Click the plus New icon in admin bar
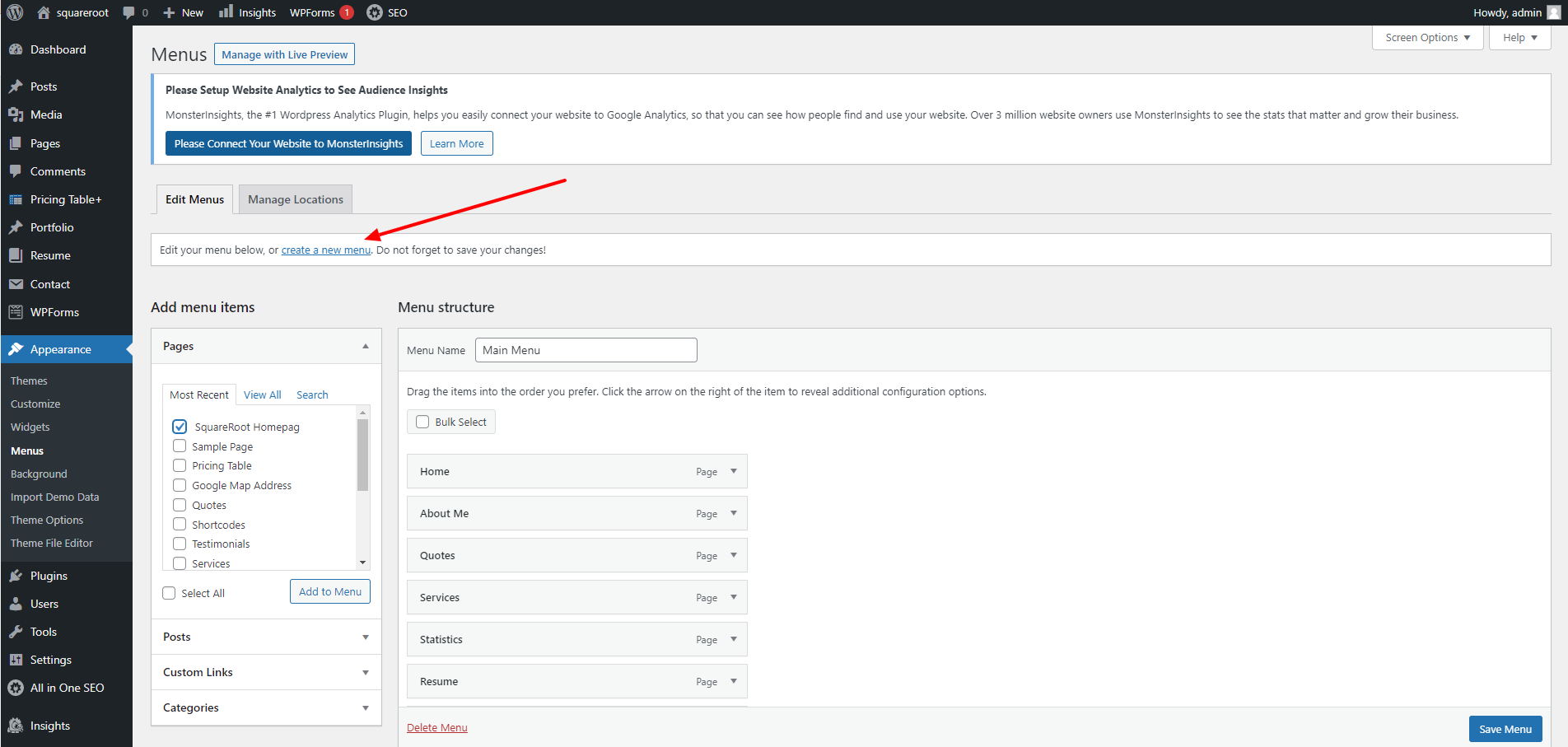This screenshot has width=1568, height=747. point(169,12)
